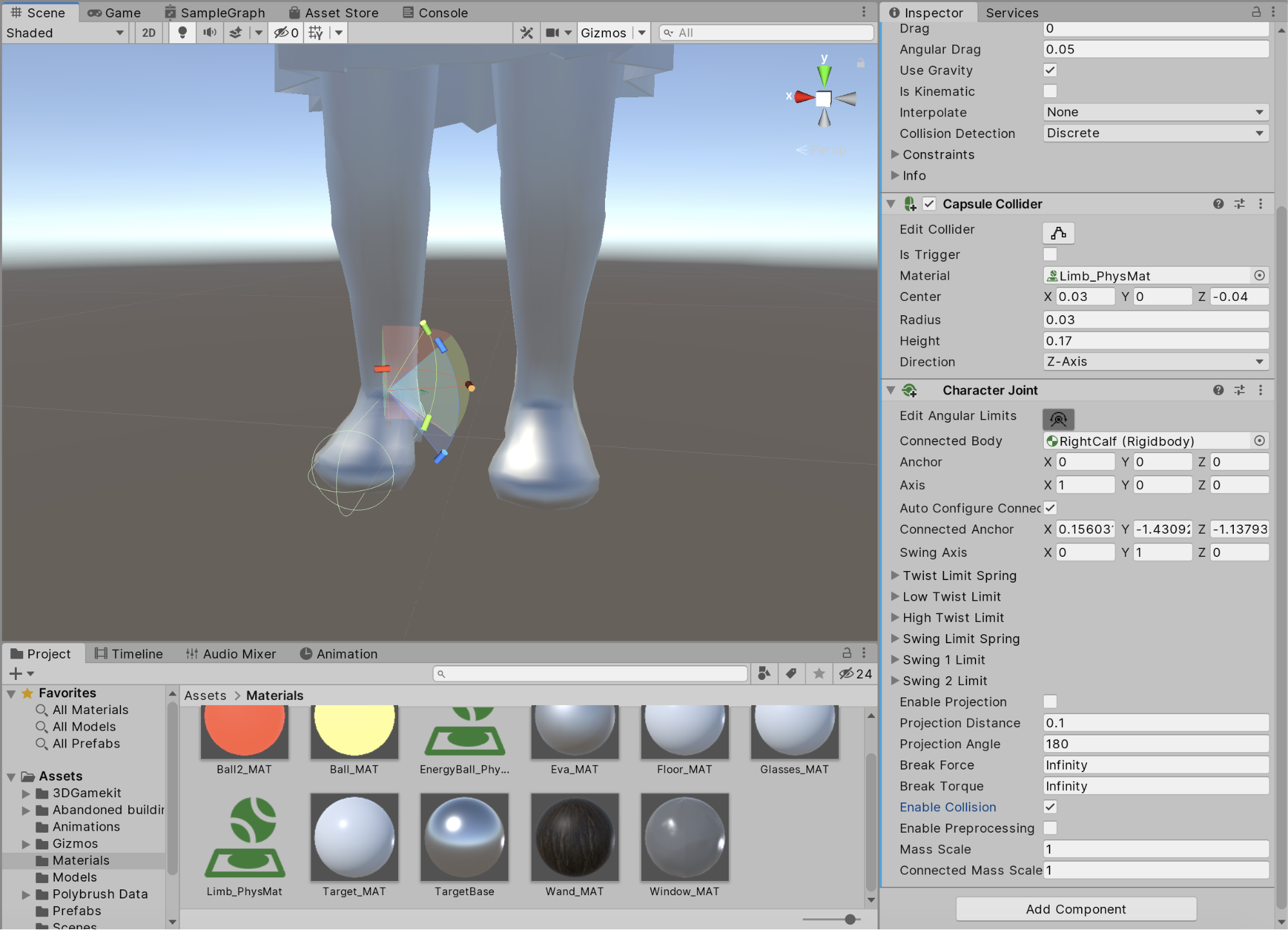This screenshot has height=930, width=1288.
Task: Switch to the Console tab
Action: click(435, 12)
